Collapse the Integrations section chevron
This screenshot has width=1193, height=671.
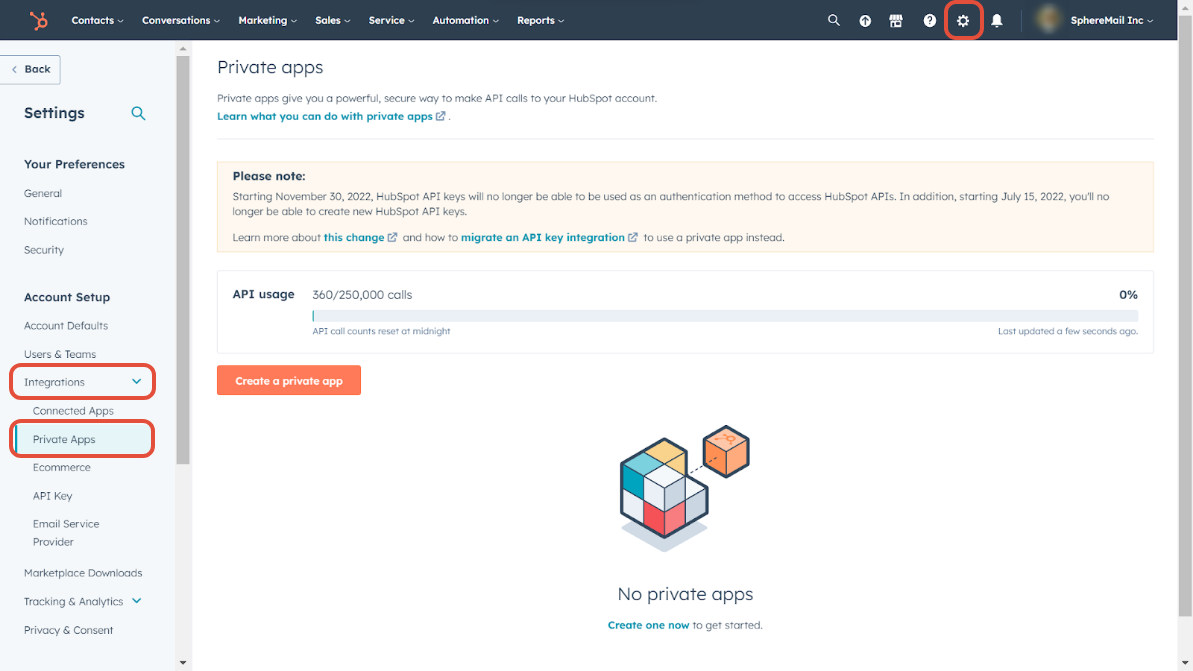coord(137,381)
